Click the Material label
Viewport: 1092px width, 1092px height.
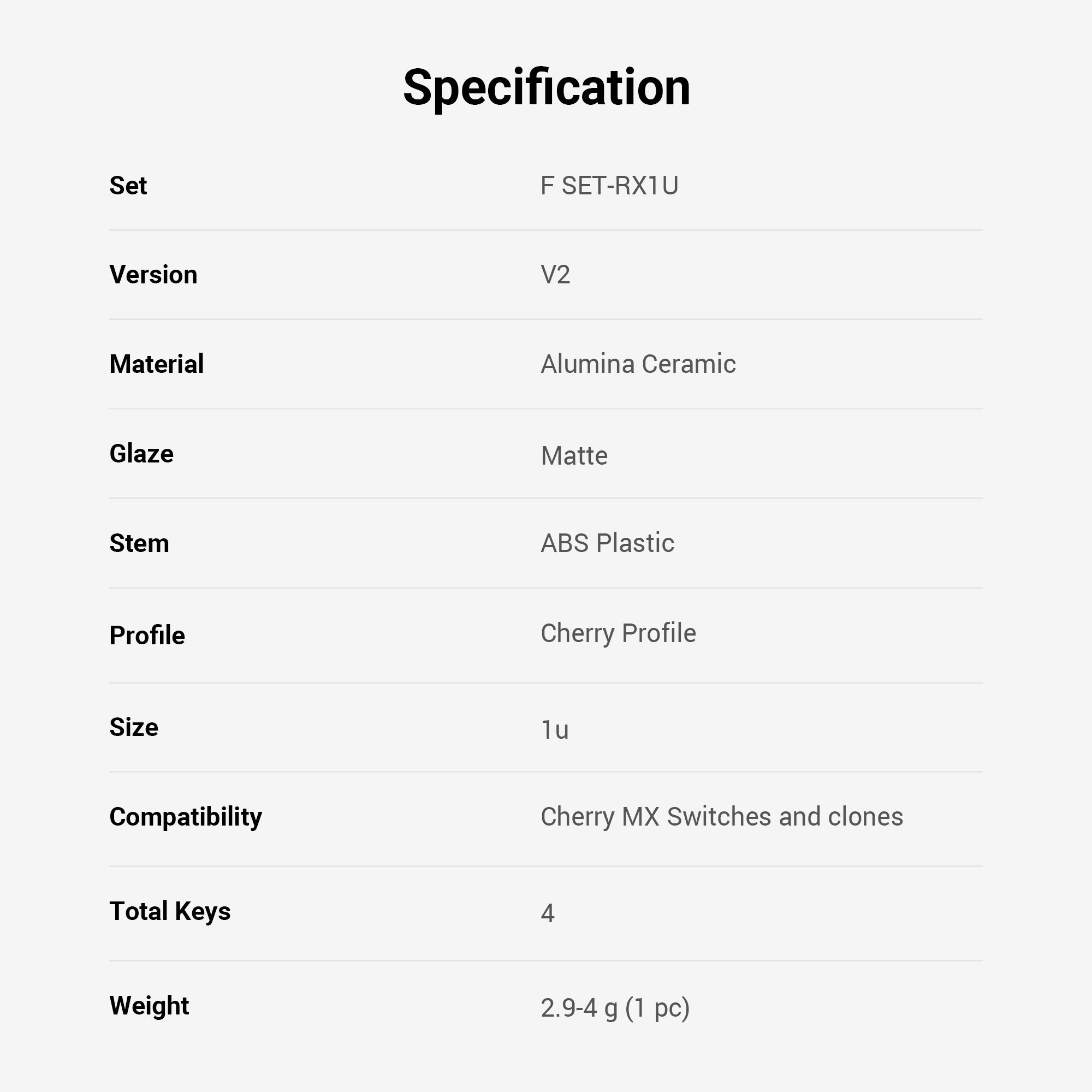click(157, 364)
